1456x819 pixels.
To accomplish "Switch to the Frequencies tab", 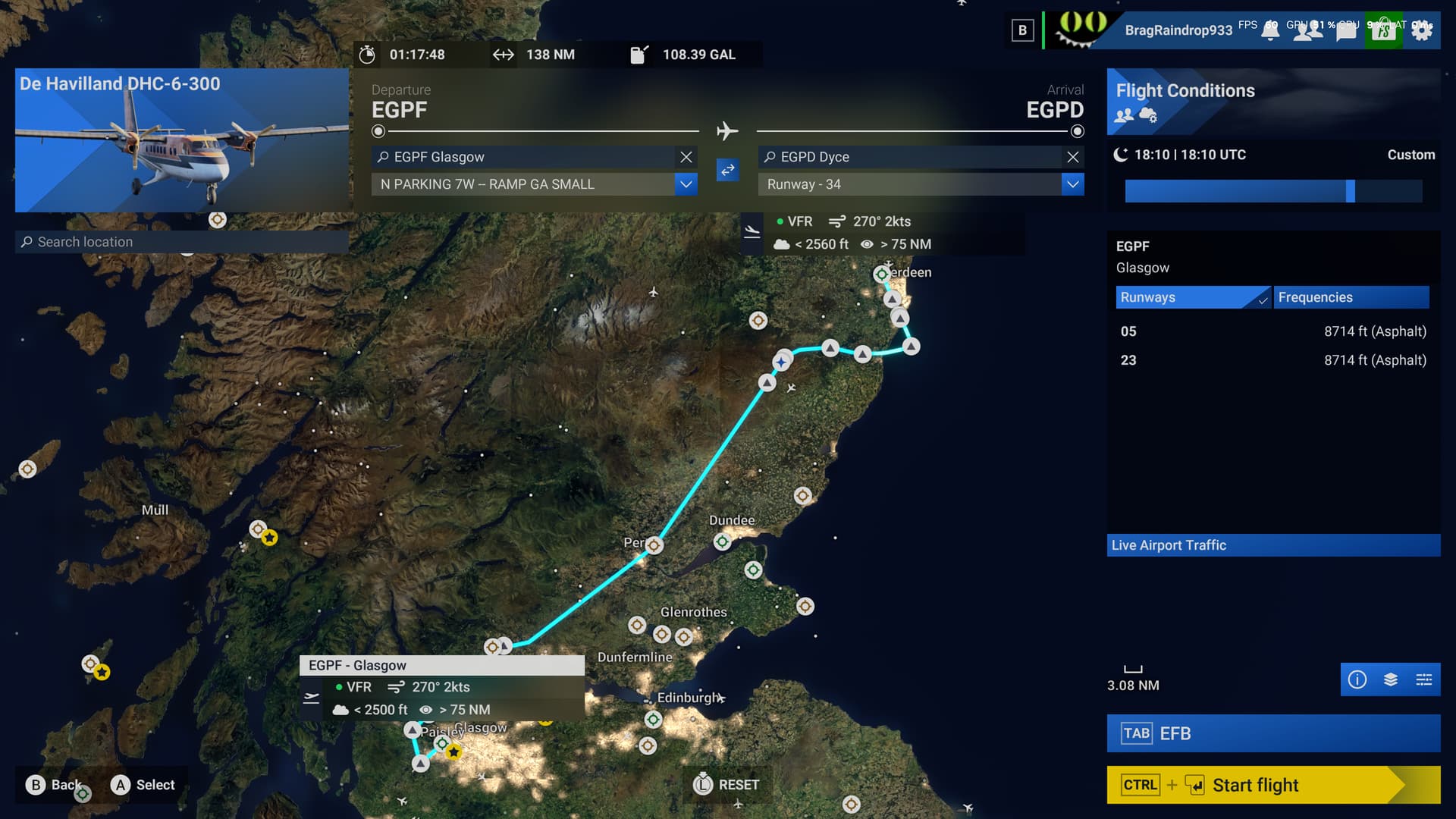I will coord(1351,297).
